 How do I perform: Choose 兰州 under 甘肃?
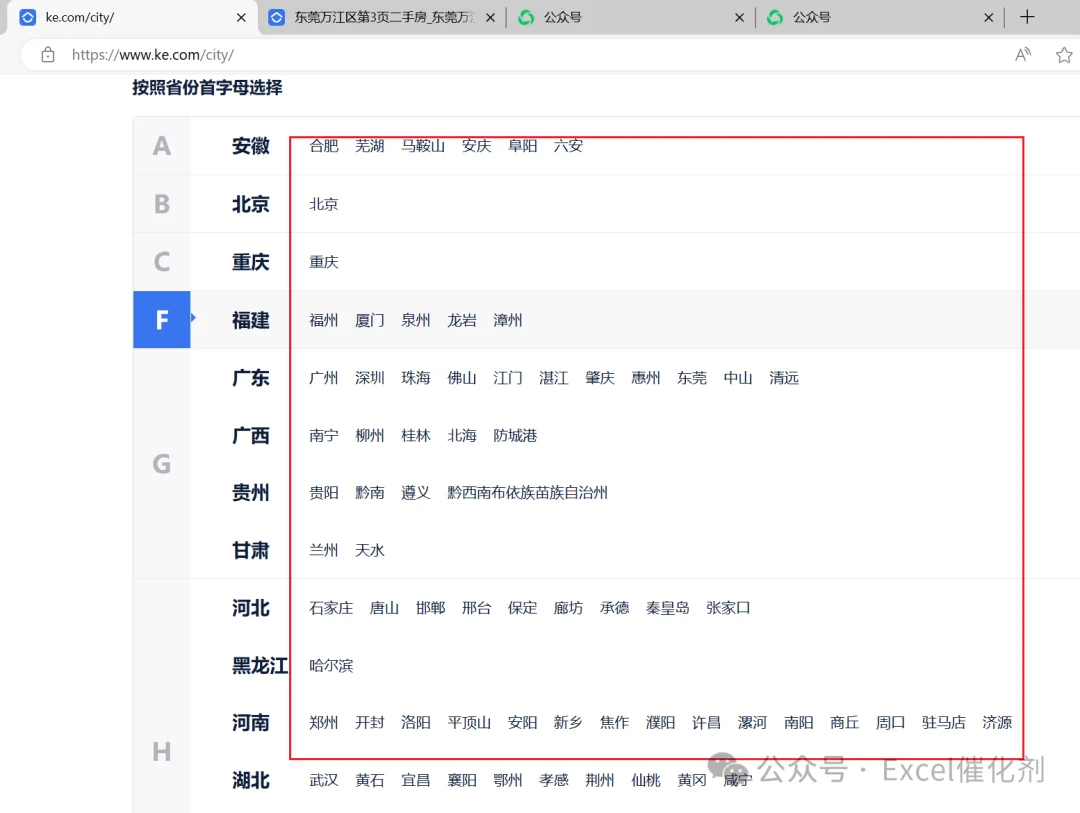[x=324, y=550]
